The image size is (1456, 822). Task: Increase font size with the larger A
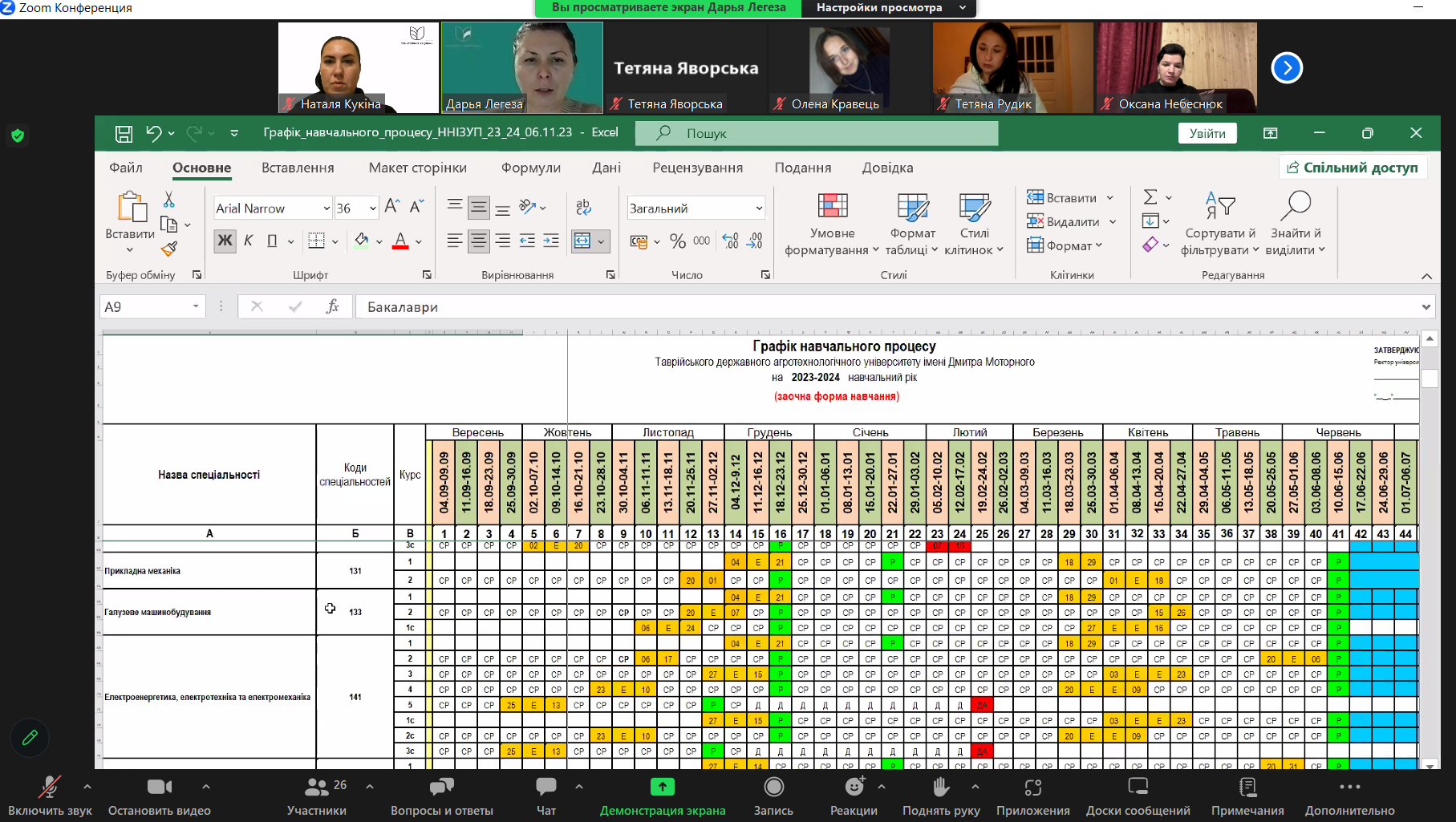pyautogui.click(x=391, y=207)
